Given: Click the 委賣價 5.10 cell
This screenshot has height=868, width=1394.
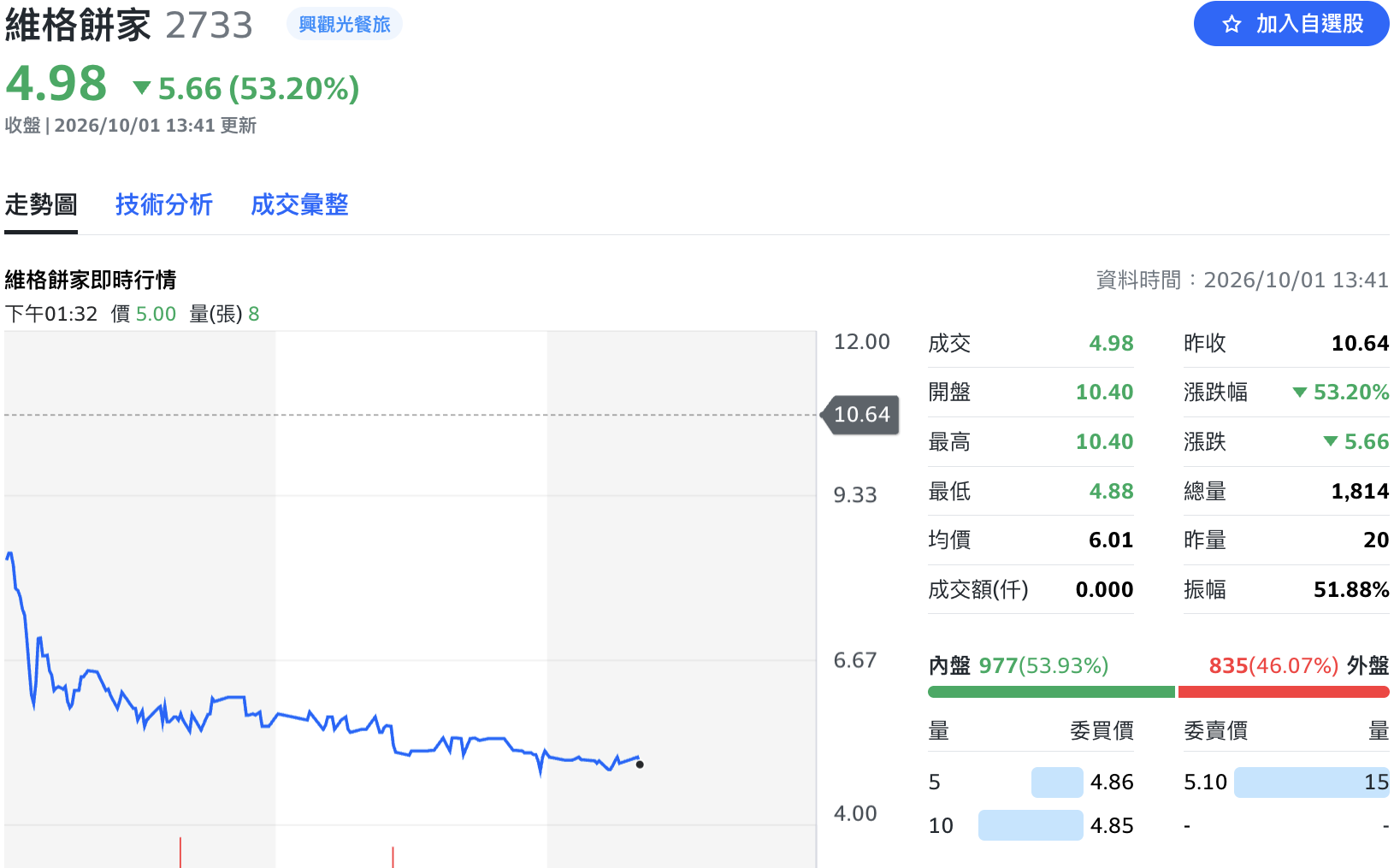Looking at the screenshot, I should (x=1205, y=782).
